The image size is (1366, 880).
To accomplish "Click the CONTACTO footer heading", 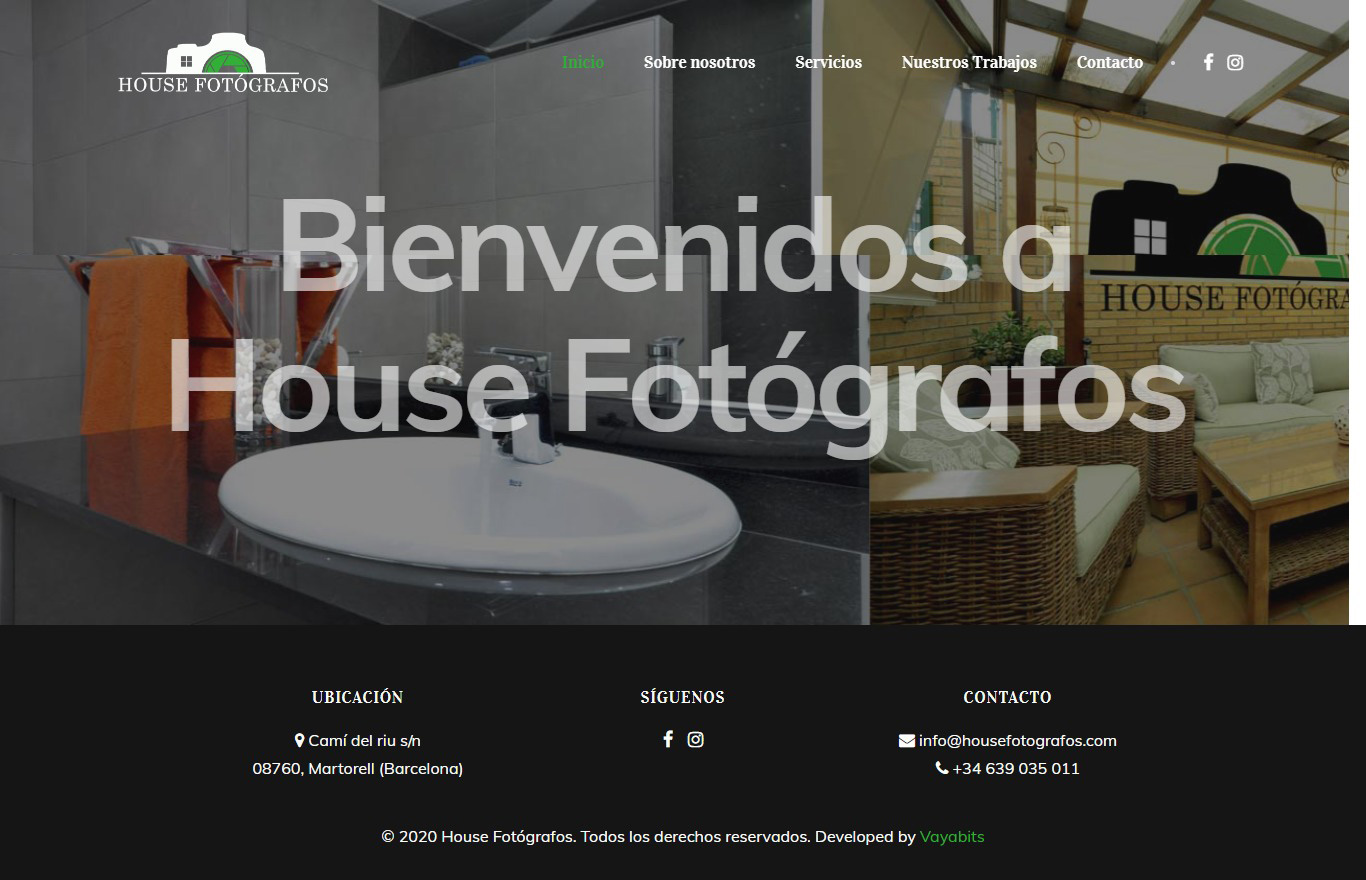I will click(1008, 697).
